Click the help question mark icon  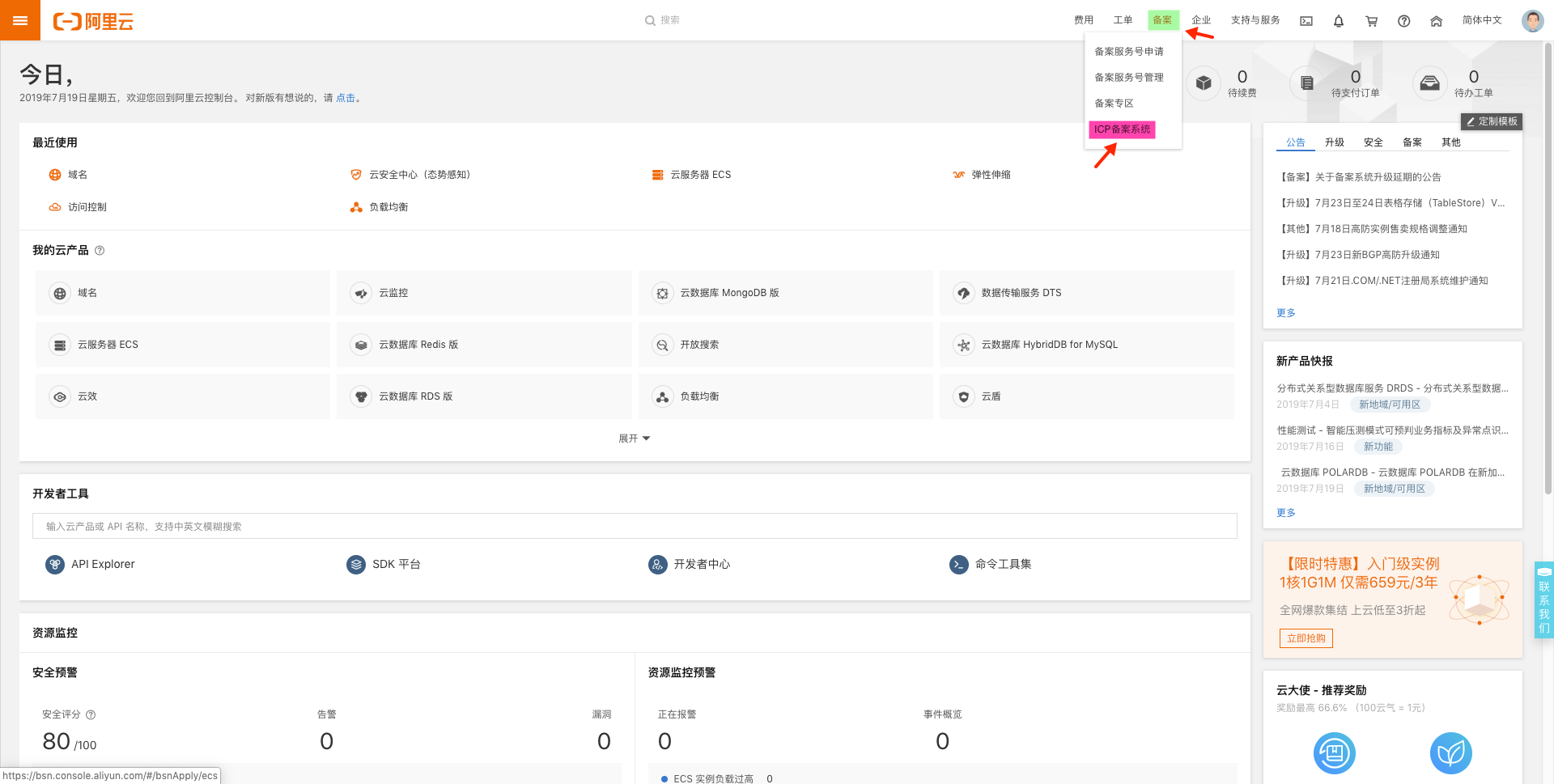1403,21
